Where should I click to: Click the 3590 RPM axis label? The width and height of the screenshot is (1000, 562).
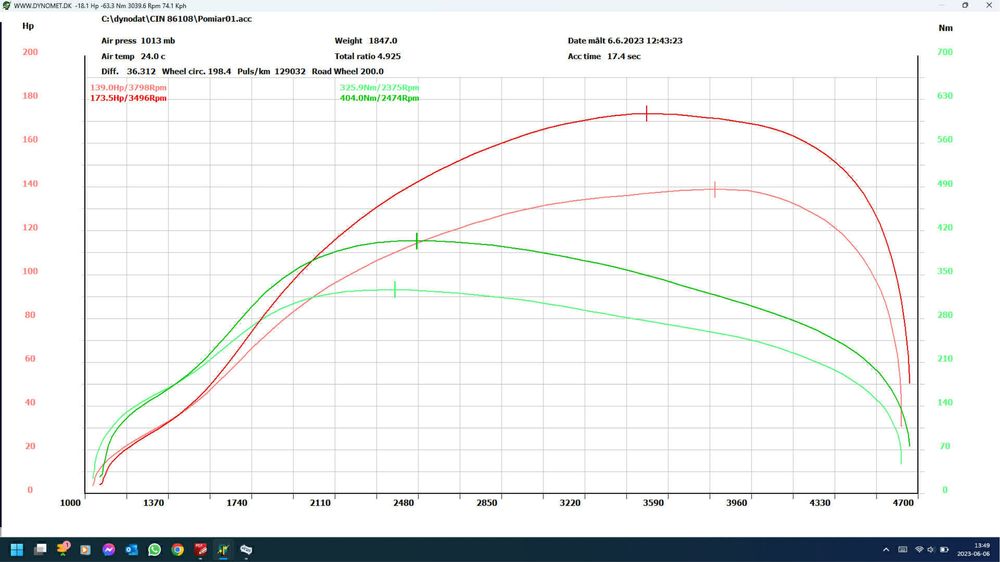pos(653,503)
